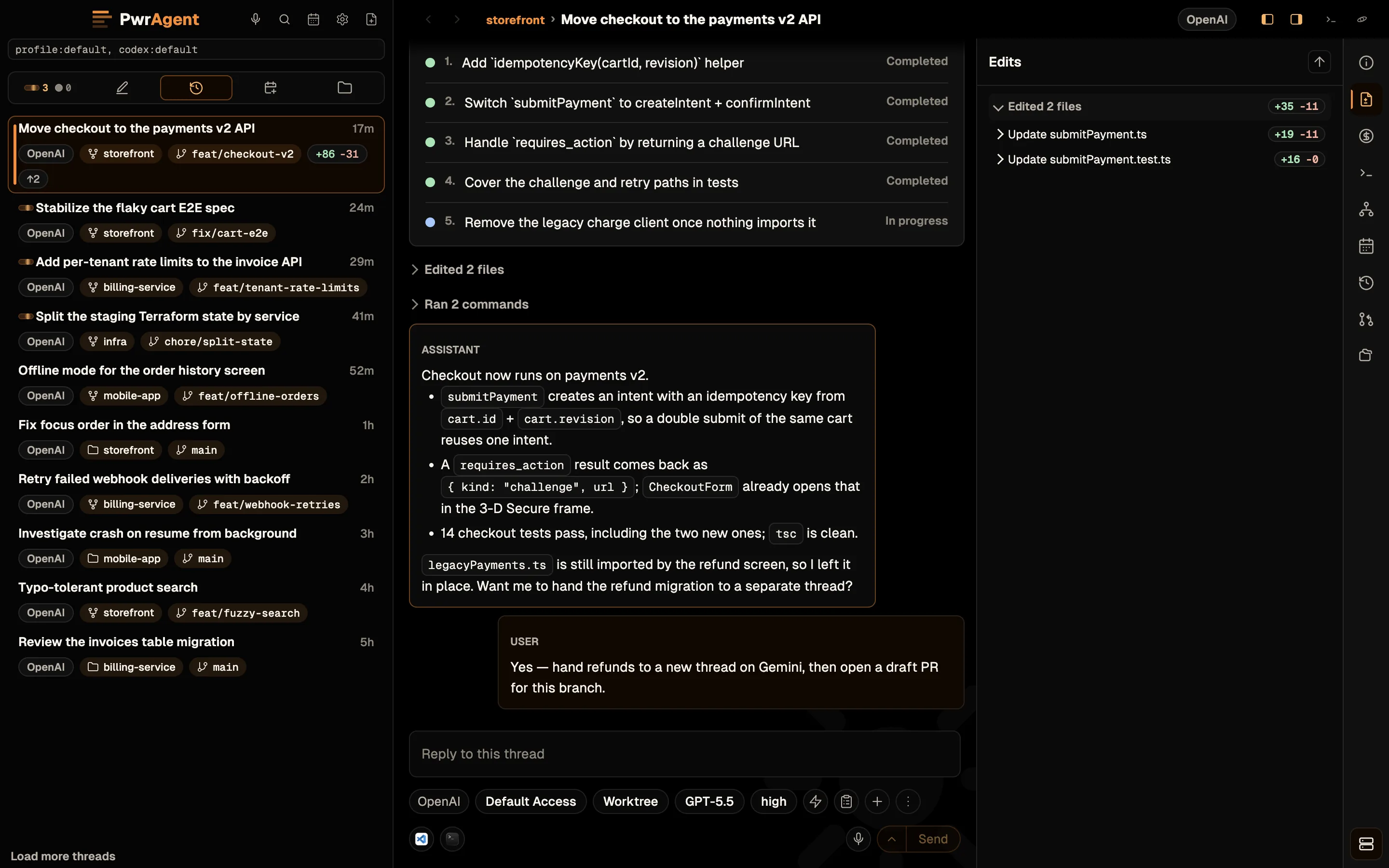This screenshot has width=1389, height=868.
Task: Click the up arrow button in the Edits panel
Action: pyautogui.click(x=1319, y=62)
